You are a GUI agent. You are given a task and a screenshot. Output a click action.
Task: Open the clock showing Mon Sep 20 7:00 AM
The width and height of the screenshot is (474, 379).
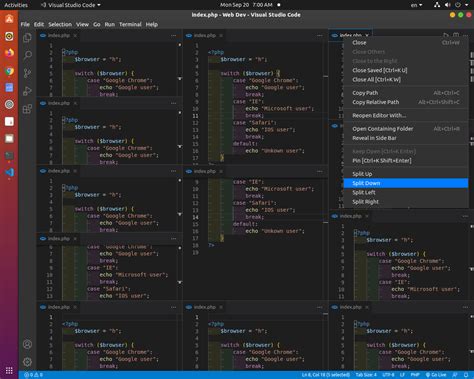click(246, 5)
